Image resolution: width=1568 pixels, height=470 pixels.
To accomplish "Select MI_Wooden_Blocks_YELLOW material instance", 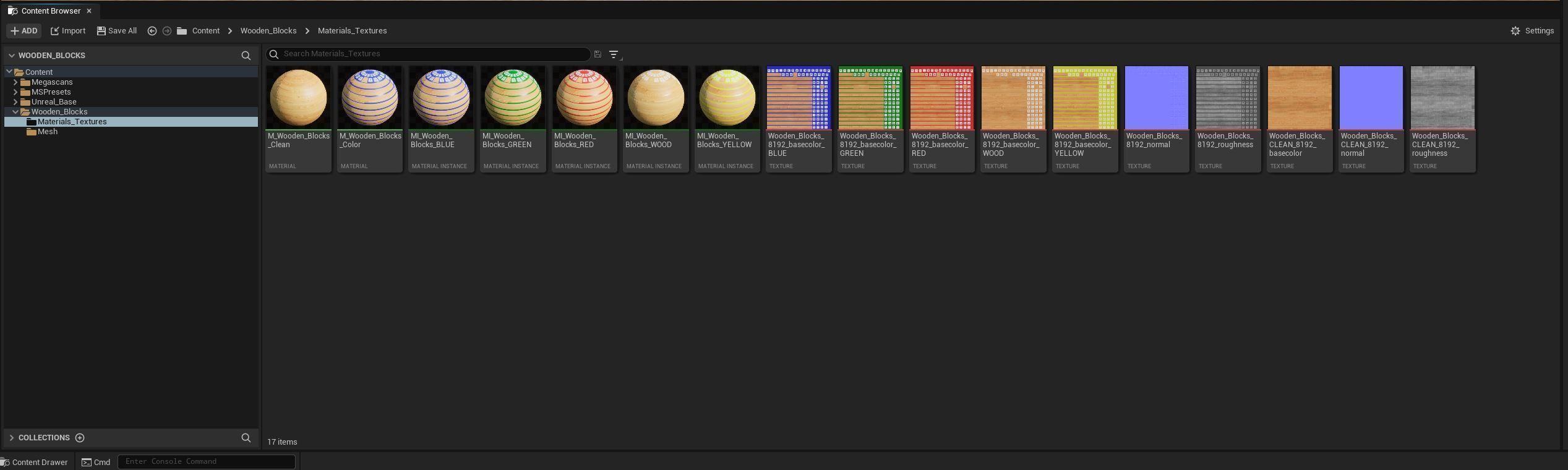I will click(727, 119).
